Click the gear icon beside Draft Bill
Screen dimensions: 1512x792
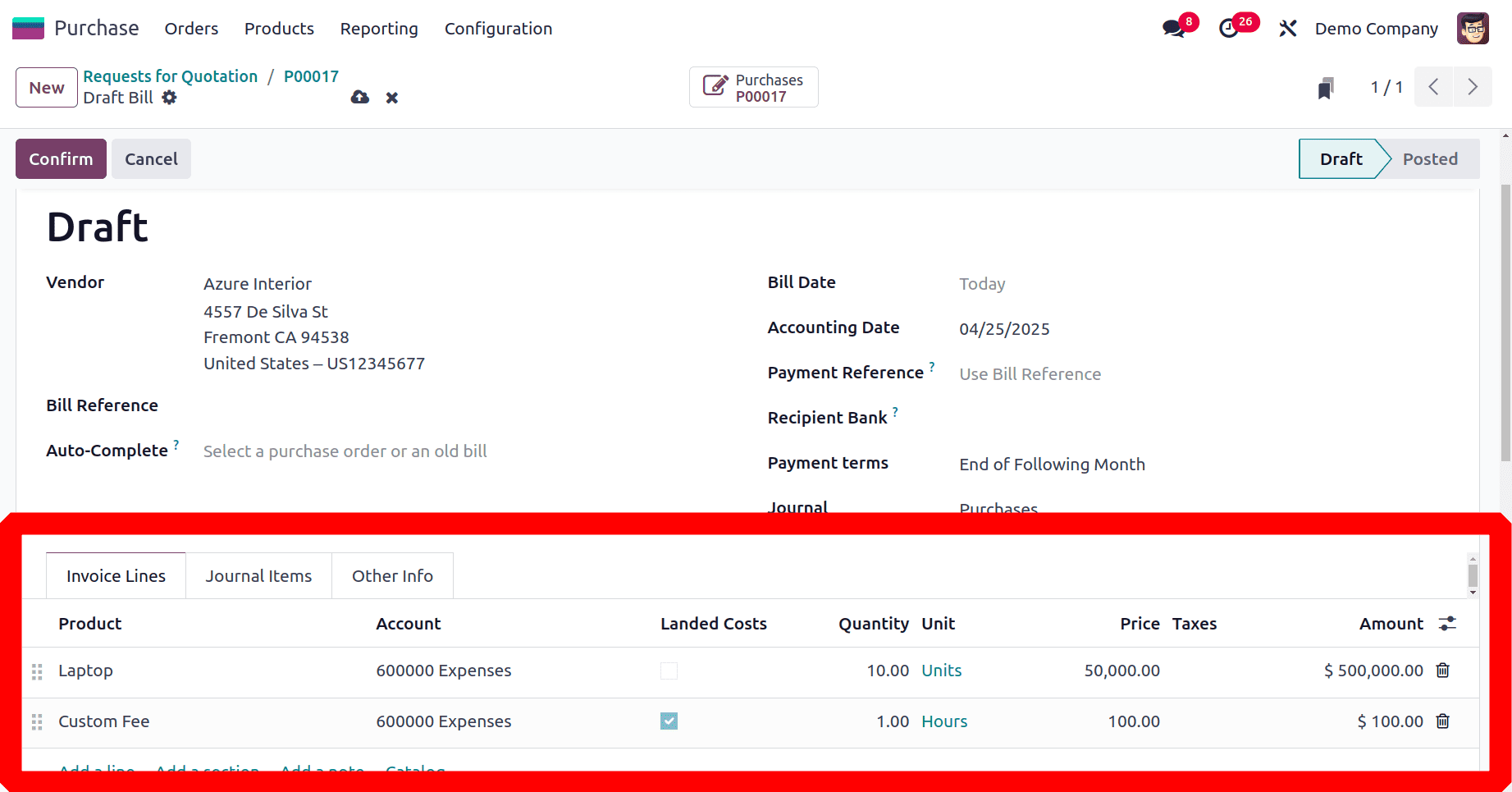coord(169,98)
